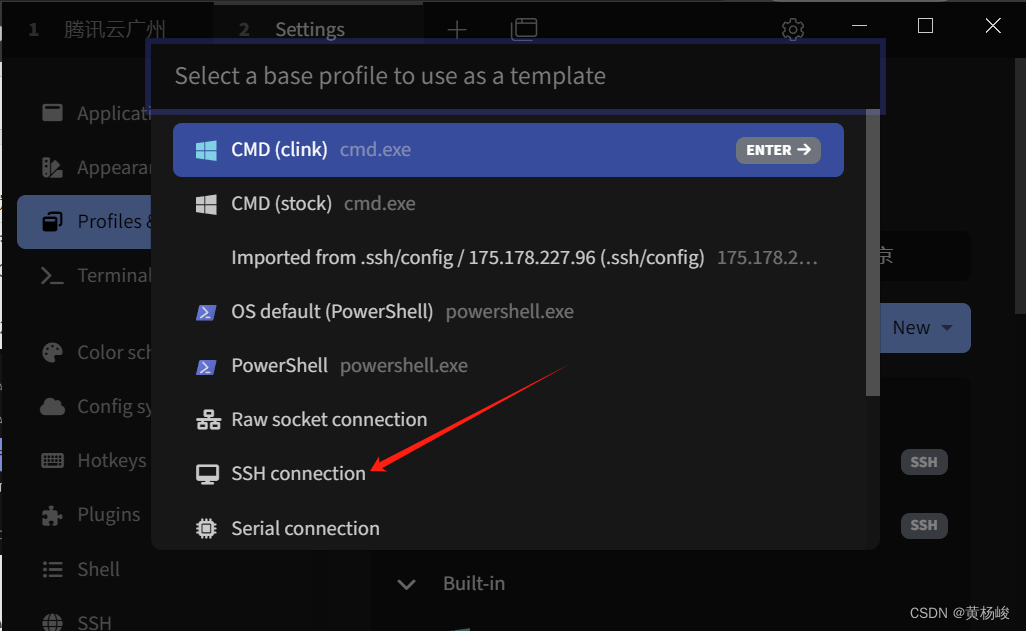
Task: Switch to the Settings tab
Action: coord(319,29)
